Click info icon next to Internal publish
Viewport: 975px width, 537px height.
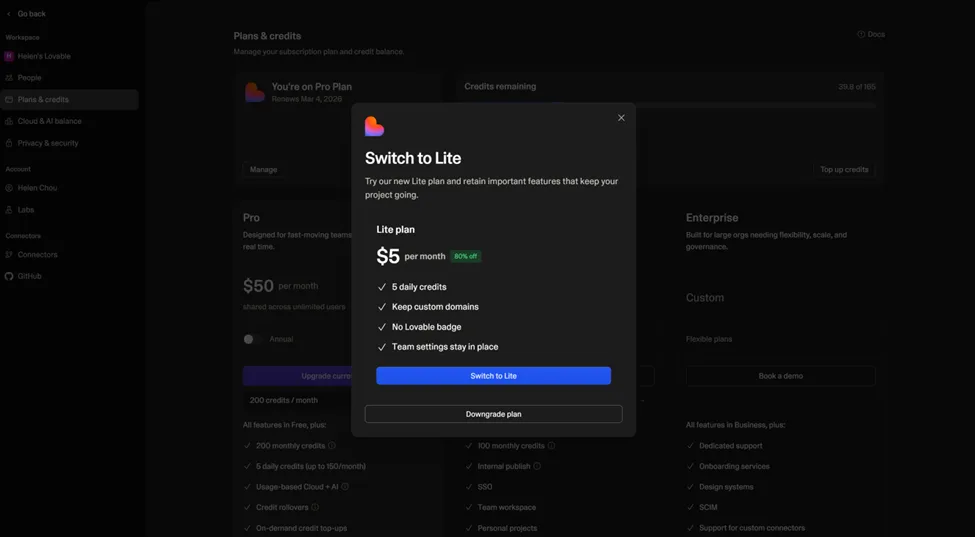pyautogui.click(x=537, y=466)
